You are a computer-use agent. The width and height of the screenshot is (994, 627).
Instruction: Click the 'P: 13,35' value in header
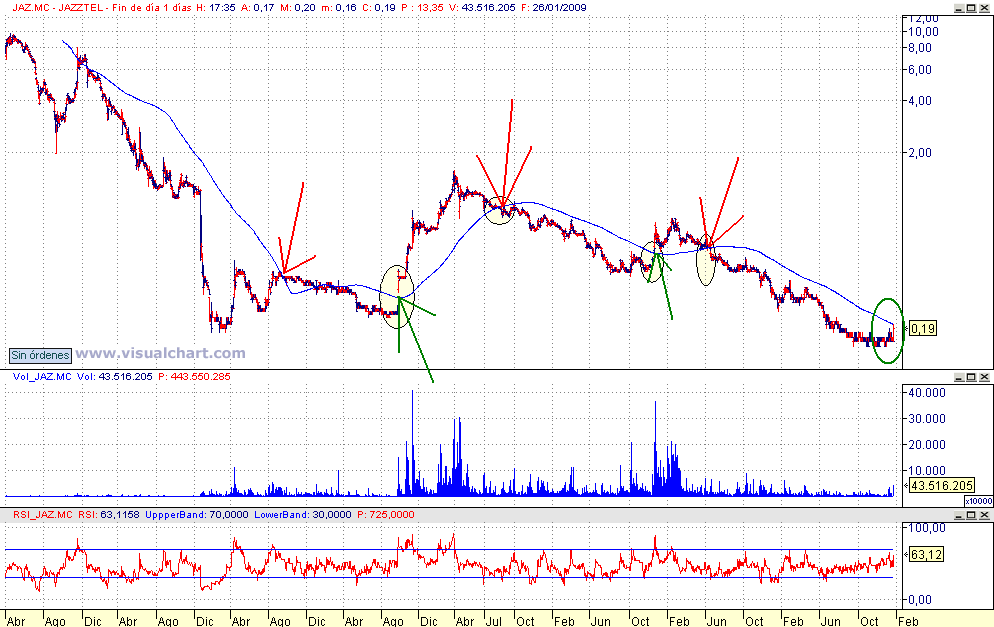tap(424, 8)
